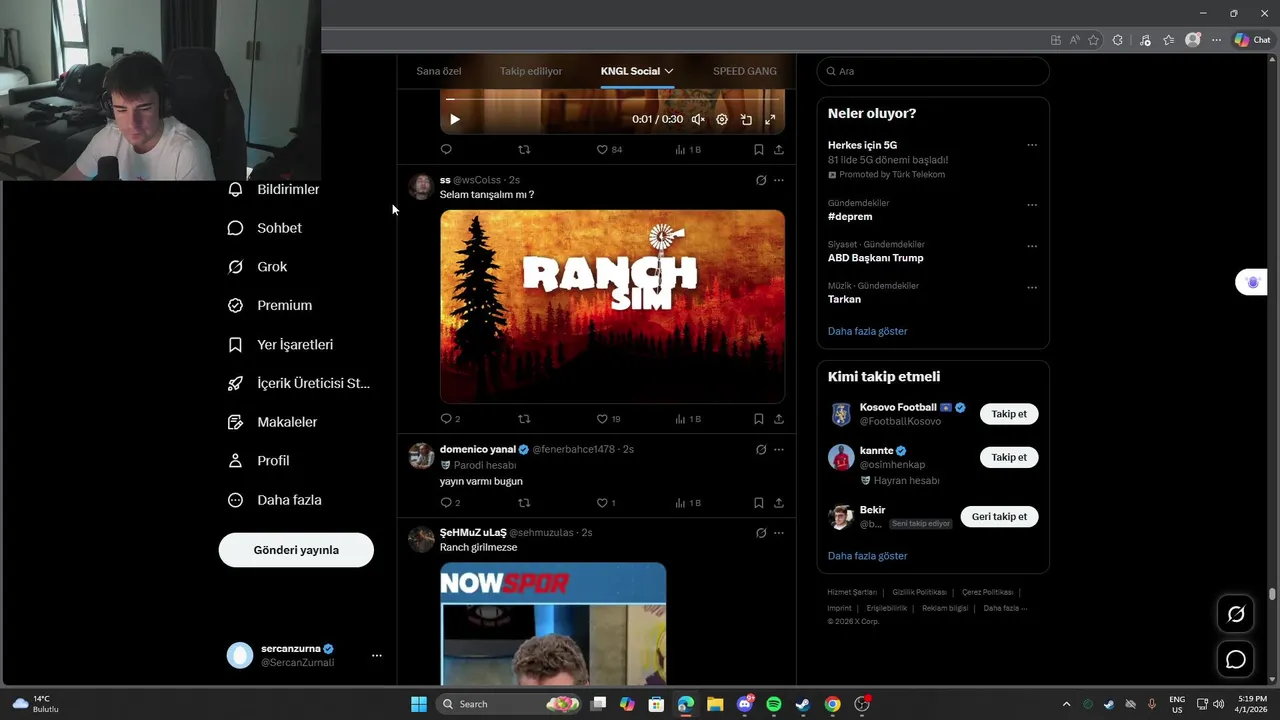
Task: Toggle video picture-in-picture icon
Action: 746,119
